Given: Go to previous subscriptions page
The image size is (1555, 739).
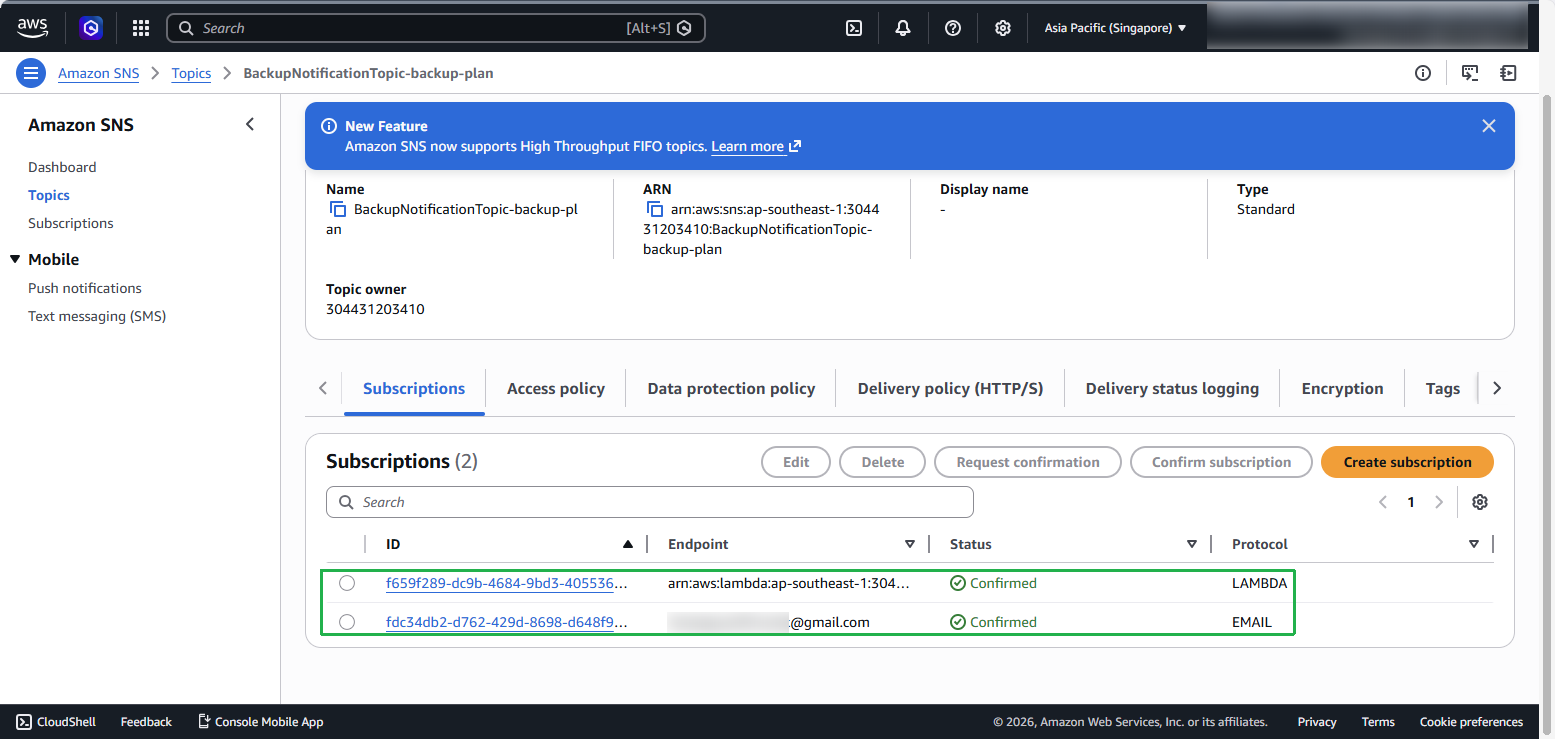Looking at the screenshot, I should 1383,502.
